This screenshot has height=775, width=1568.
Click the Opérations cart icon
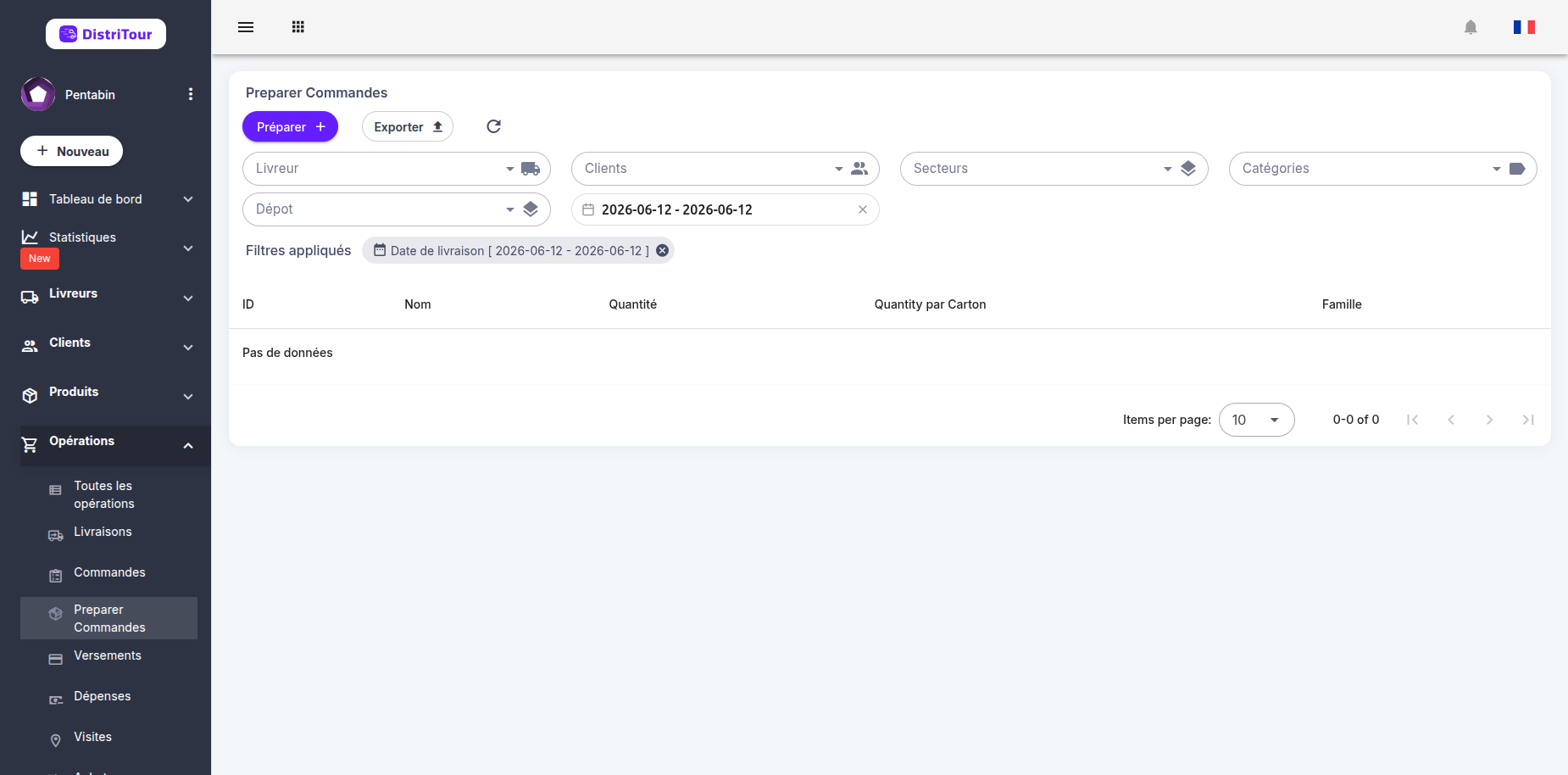click(x=30, y=445)
